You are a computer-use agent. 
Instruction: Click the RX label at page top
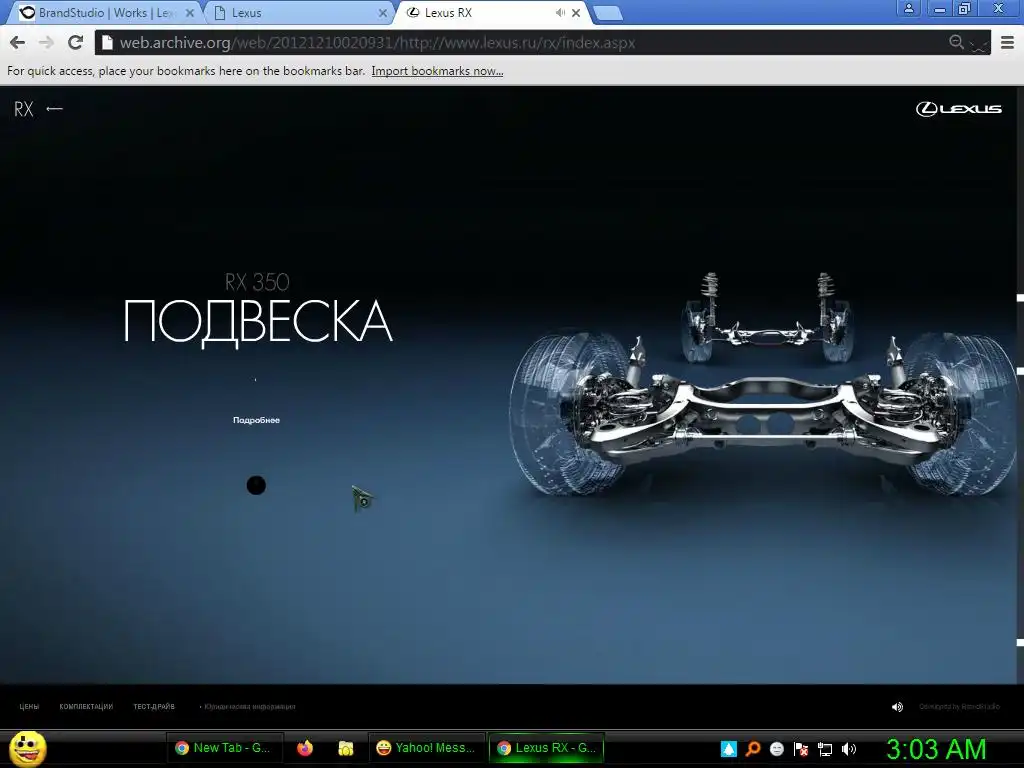pyautogui.click(x=24, y=109)
